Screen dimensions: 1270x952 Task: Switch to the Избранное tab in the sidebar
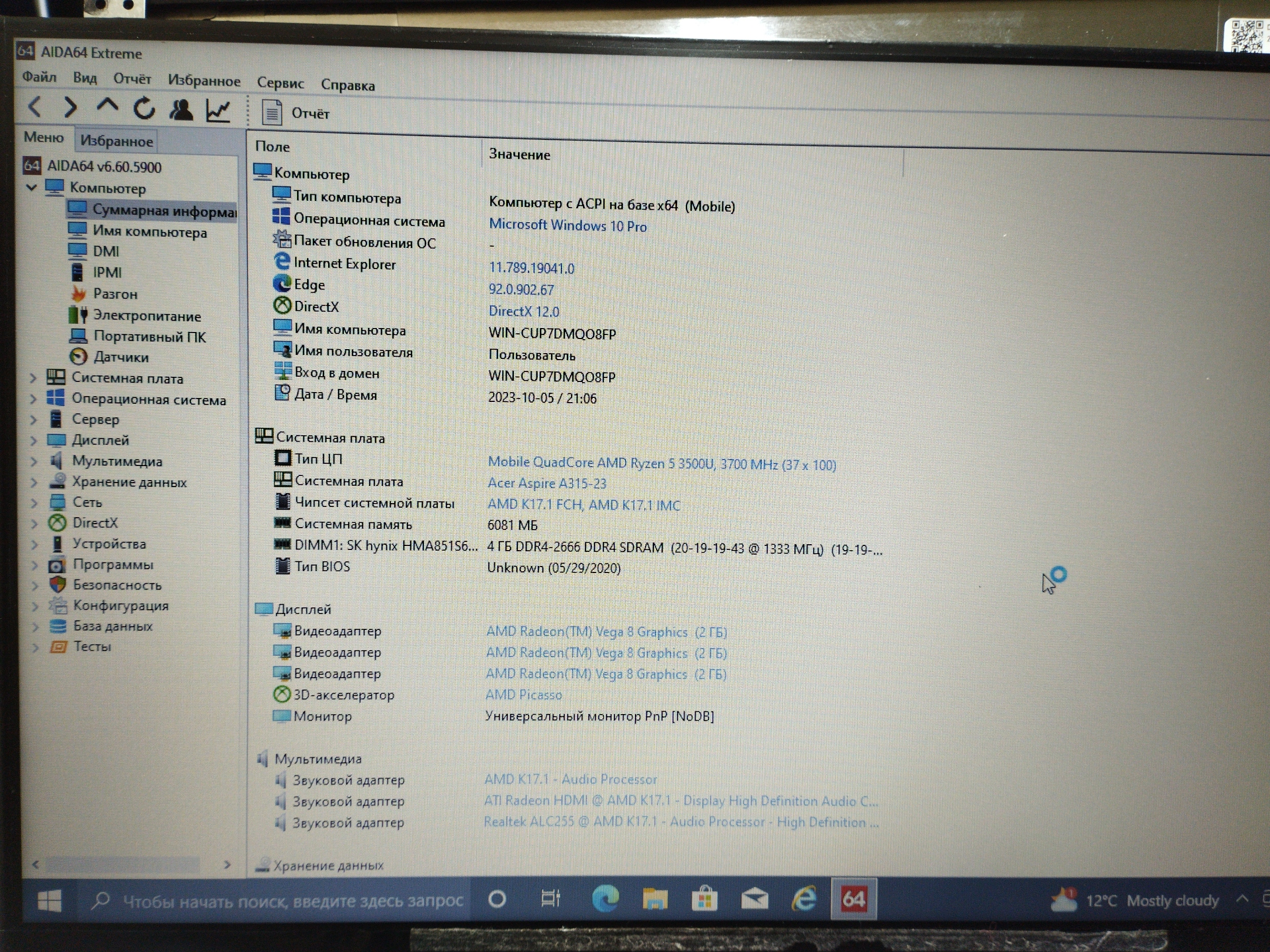116,141
